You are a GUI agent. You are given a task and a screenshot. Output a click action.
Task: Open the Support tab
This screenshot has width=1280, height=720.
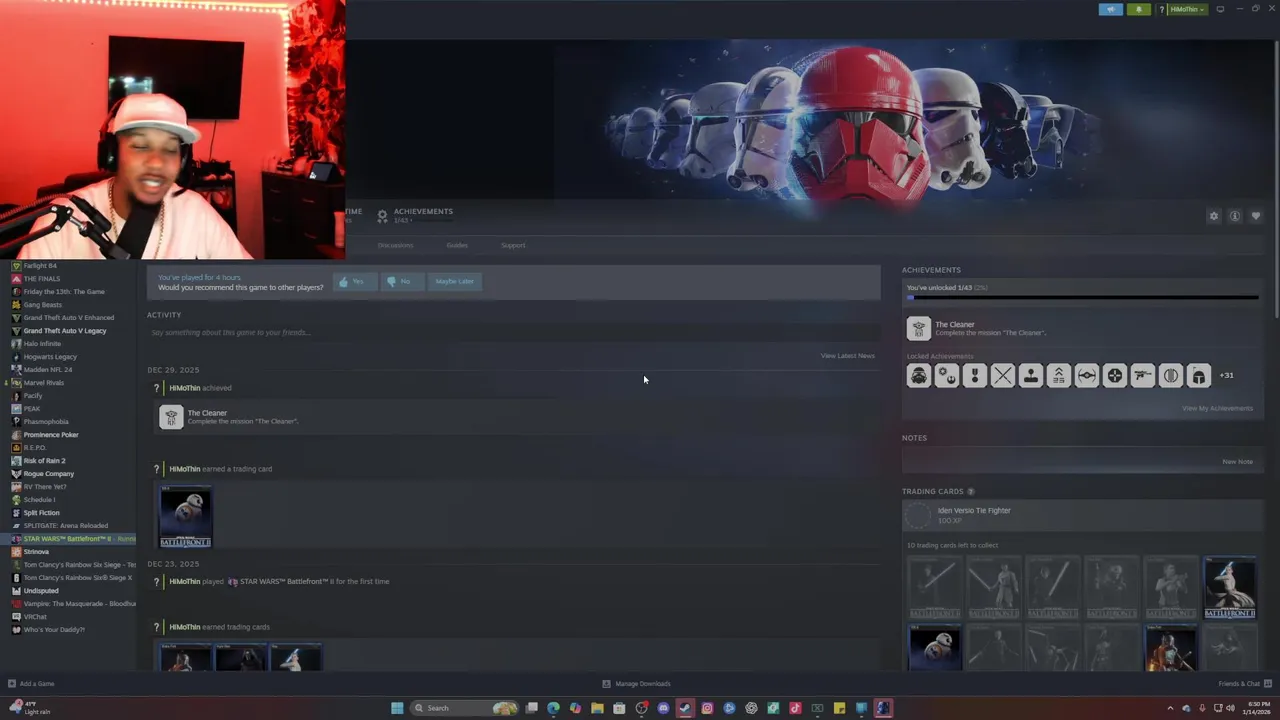pos(513,245)
